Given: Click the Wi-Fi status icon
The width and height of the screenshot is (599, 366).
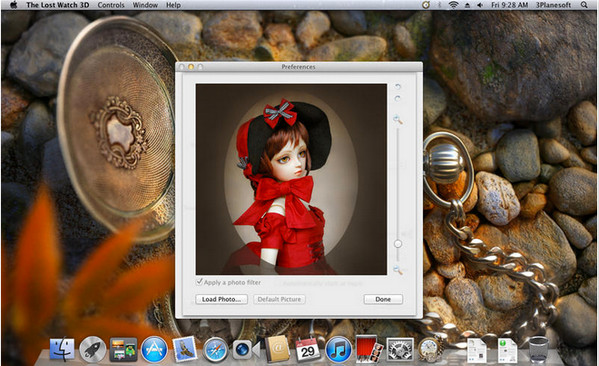Looking at the screenshot, I should click(453, 5).
